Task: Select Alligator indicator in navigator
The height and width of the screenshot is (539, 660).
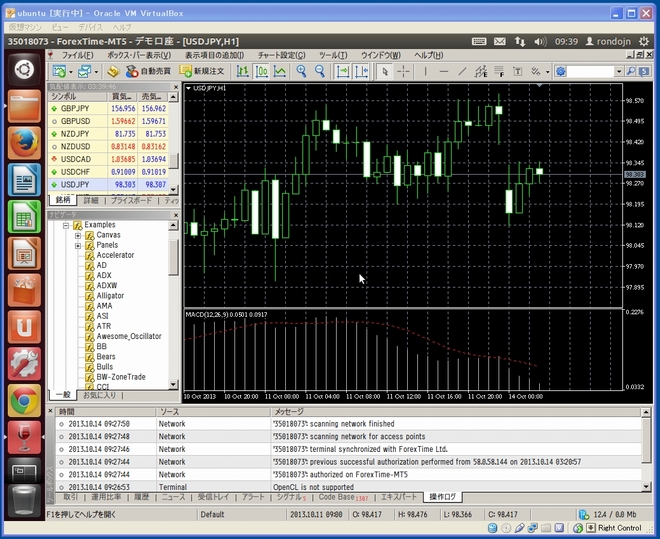Action: click(x=110, y=296)
